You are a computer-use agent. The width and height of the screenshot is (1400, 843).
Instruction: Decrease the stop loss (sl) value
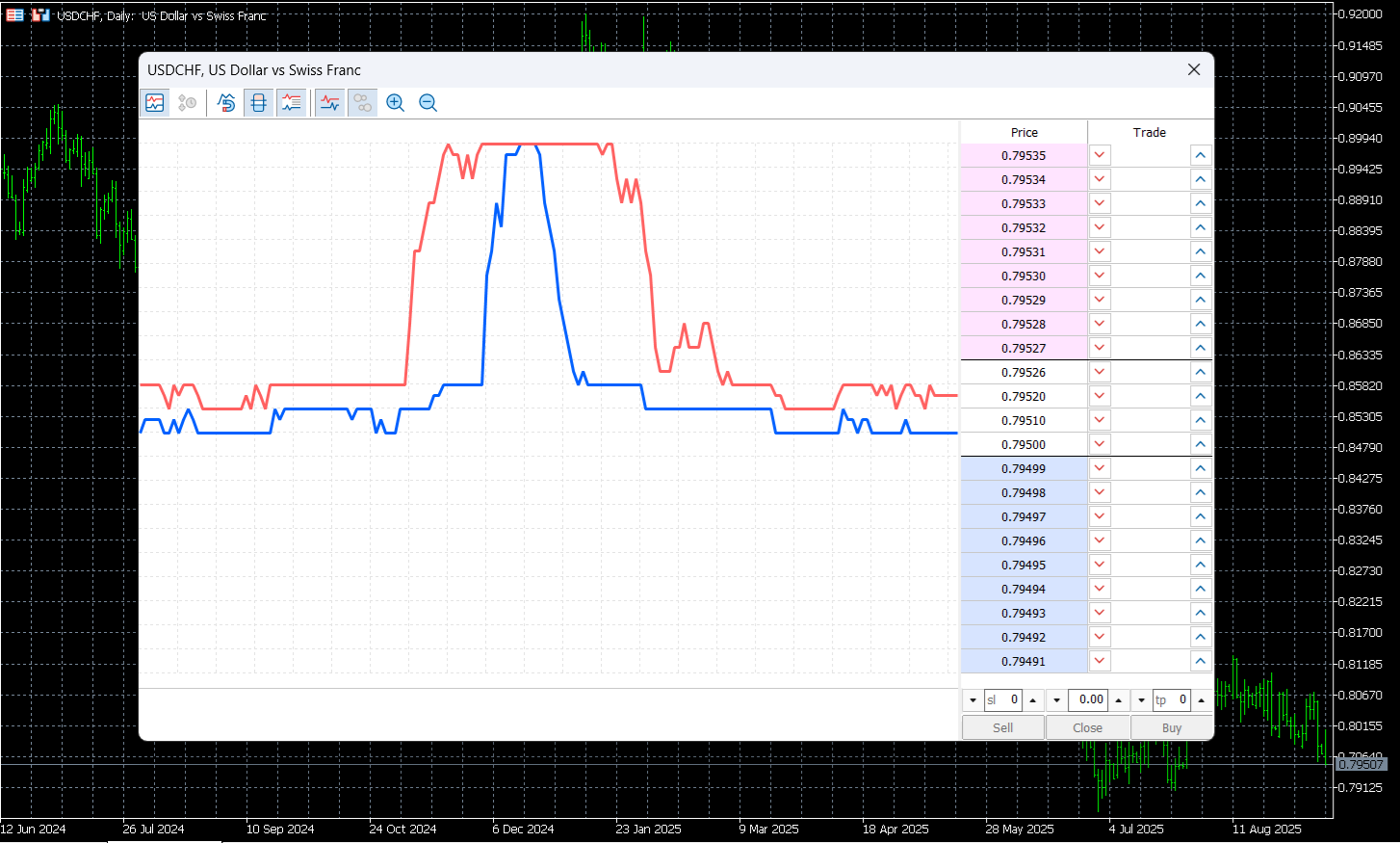[x=972, y=700]
